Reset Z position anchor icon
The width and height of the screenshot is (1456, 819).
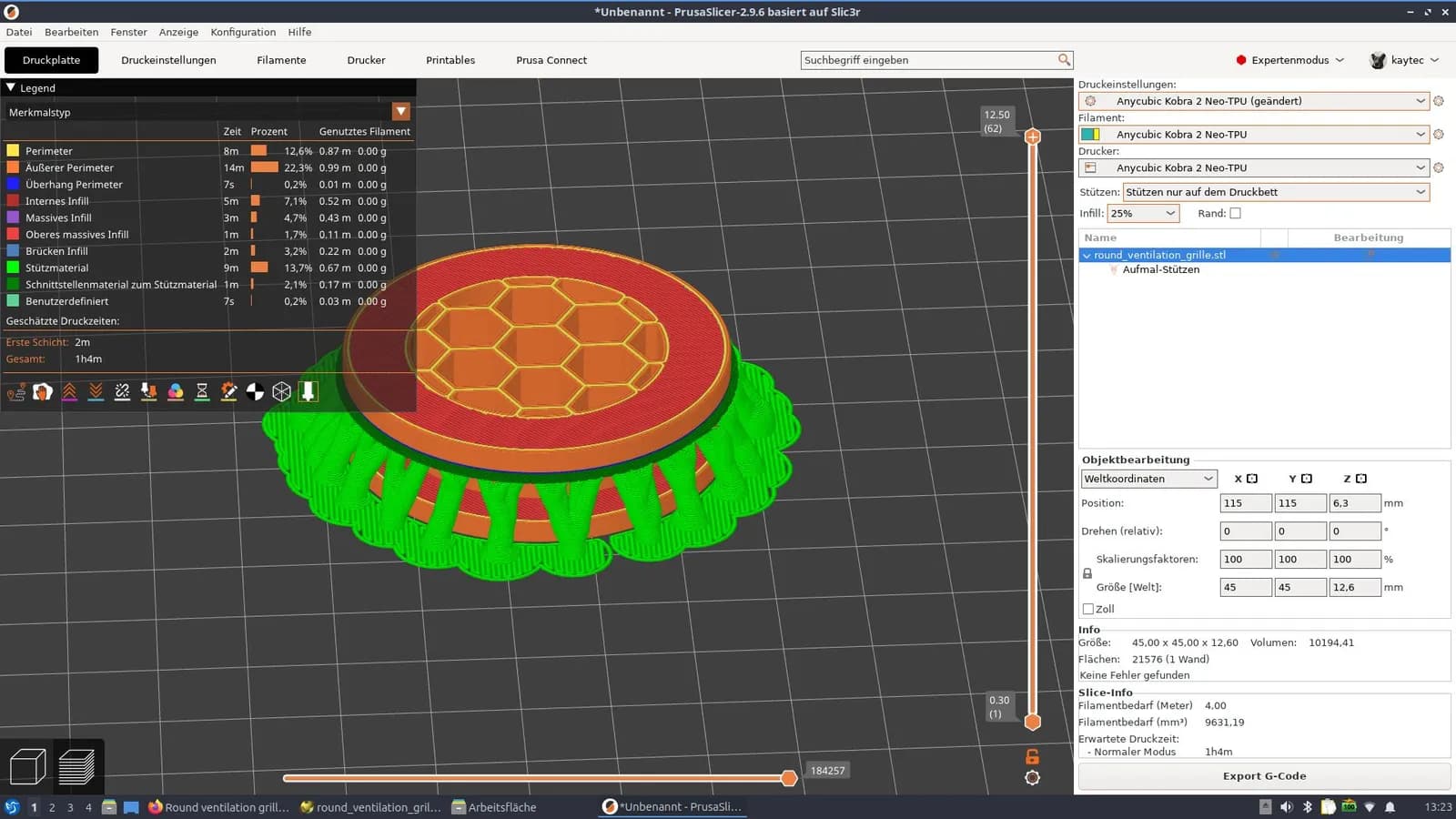coord(1361,479)
